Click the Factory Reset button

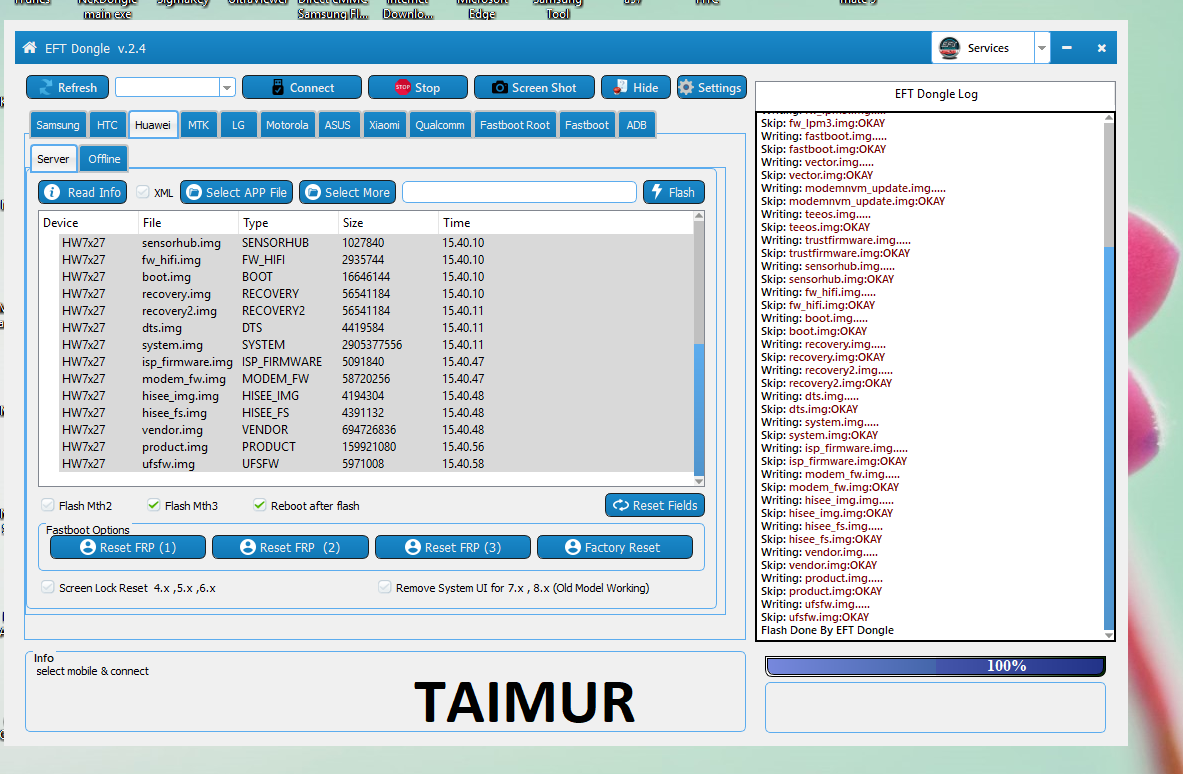click(614, 547)
